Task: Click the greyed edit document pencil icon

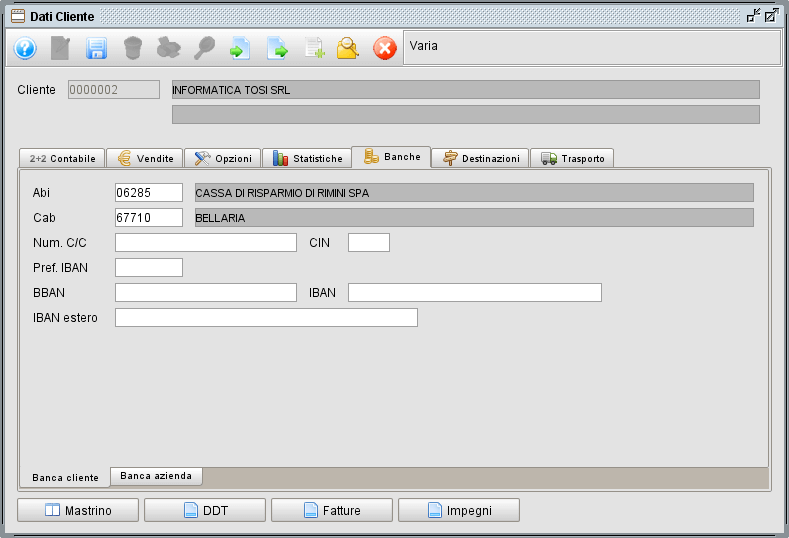Action: tap(60, 48)
